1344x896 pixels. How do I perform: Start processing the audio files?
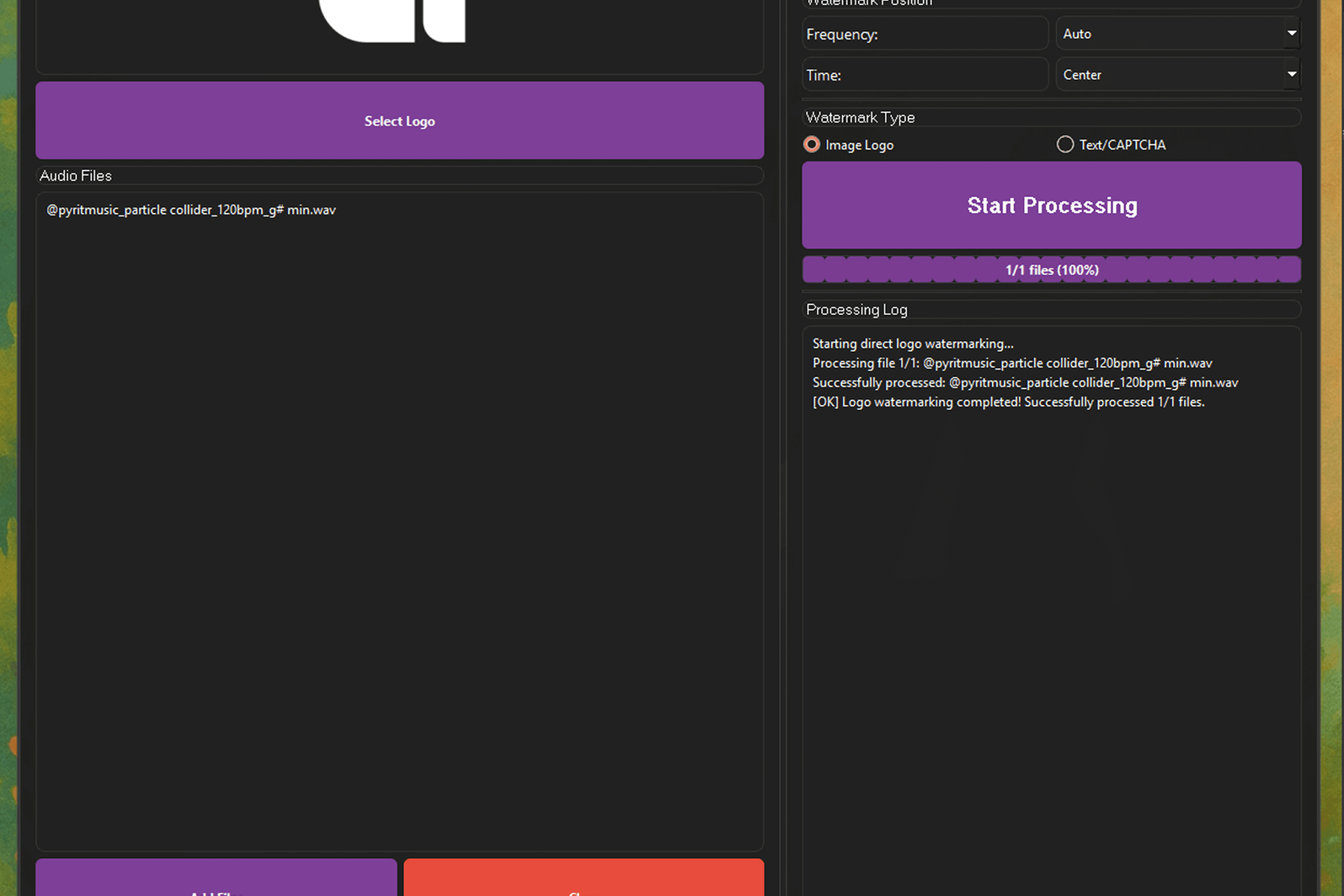pos(1052,205)
